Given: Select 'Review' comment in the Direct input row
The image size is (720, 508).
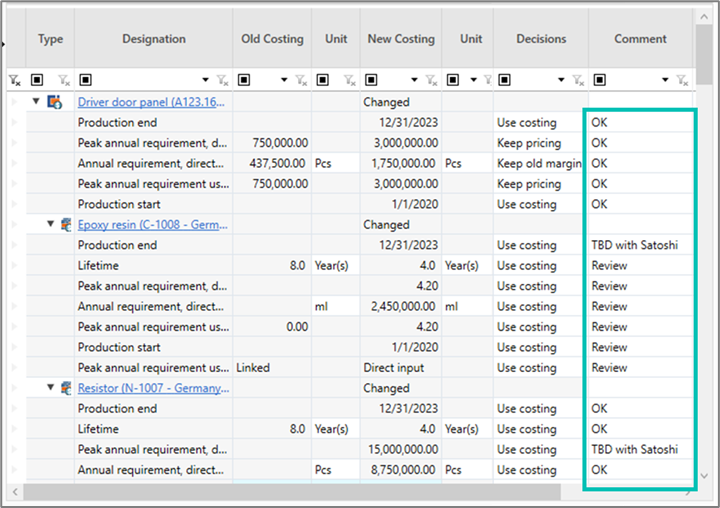Looking at the screenshot, I should (640, 368).
